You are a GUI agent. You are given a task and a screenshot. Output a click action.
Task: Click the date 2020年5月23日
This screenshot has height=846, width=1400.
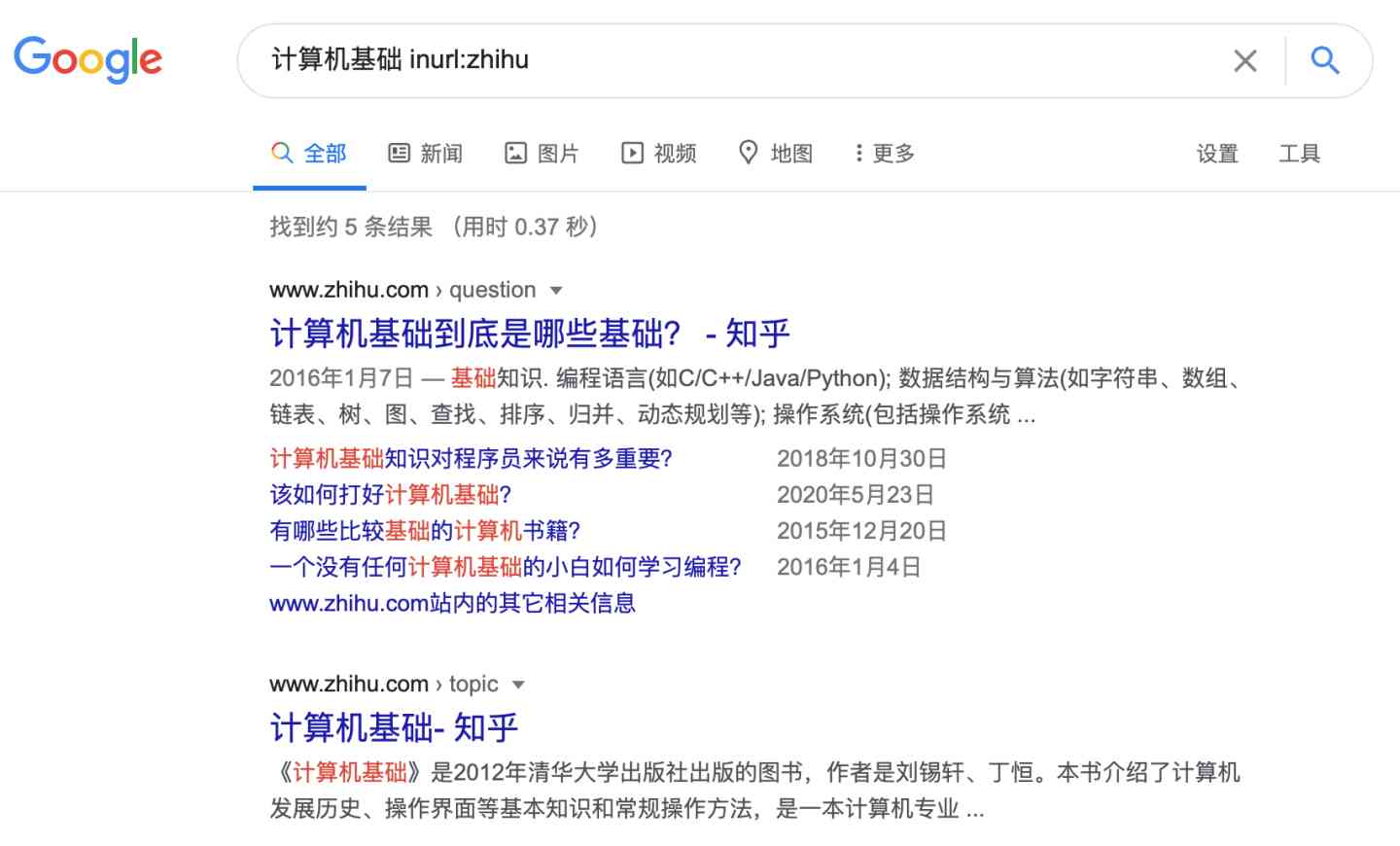tap(856, 494)
